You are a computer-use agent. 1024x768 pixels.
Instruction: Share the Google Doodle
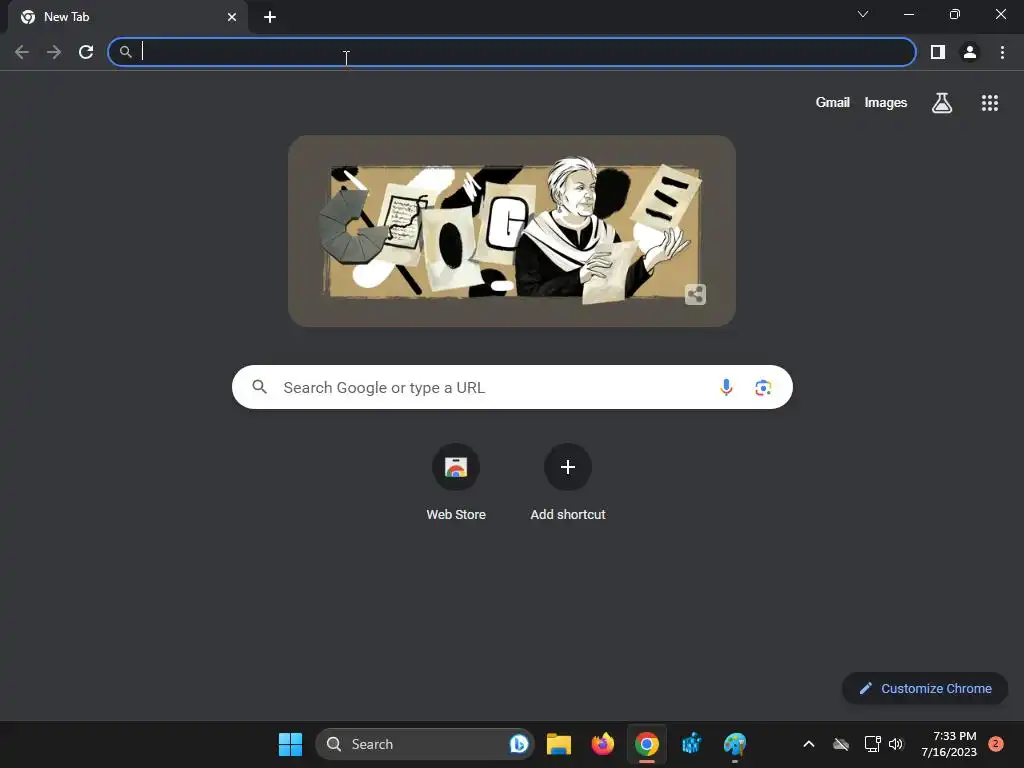click(696, 295)
